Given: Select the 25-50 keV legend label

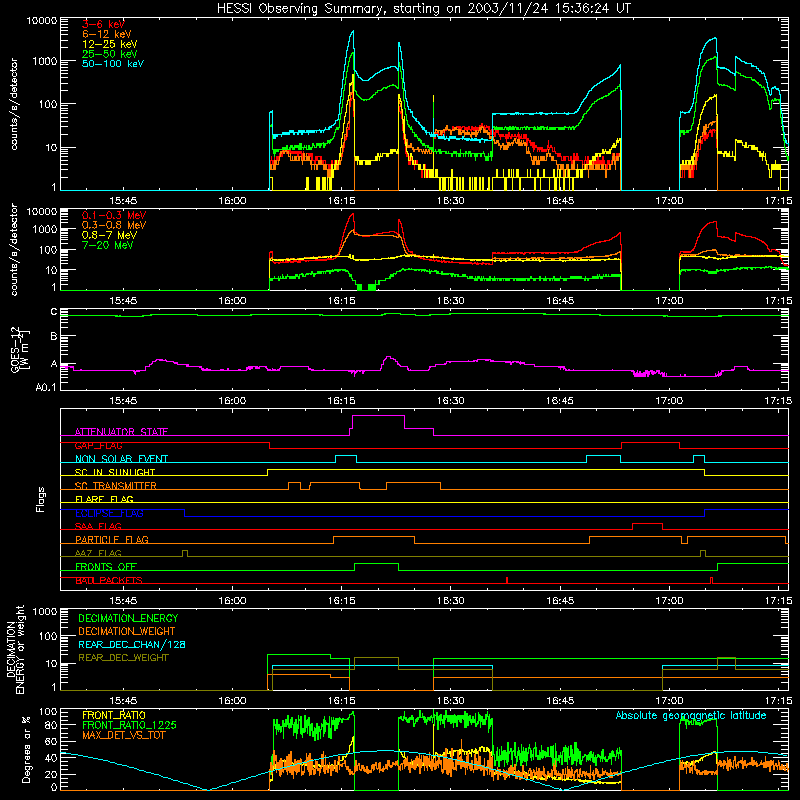Looking at the screenshot, I should point(110,54).
